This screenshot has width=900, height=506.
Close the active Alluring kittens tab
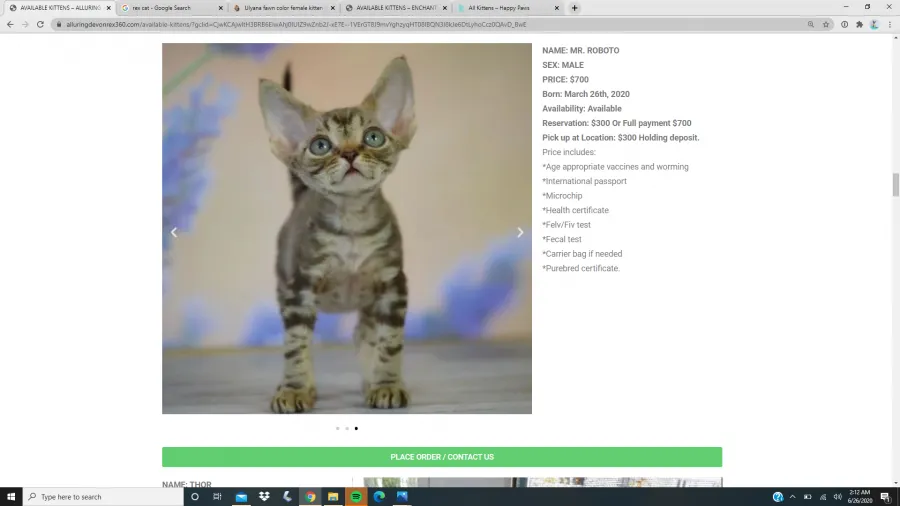point(108,8)
